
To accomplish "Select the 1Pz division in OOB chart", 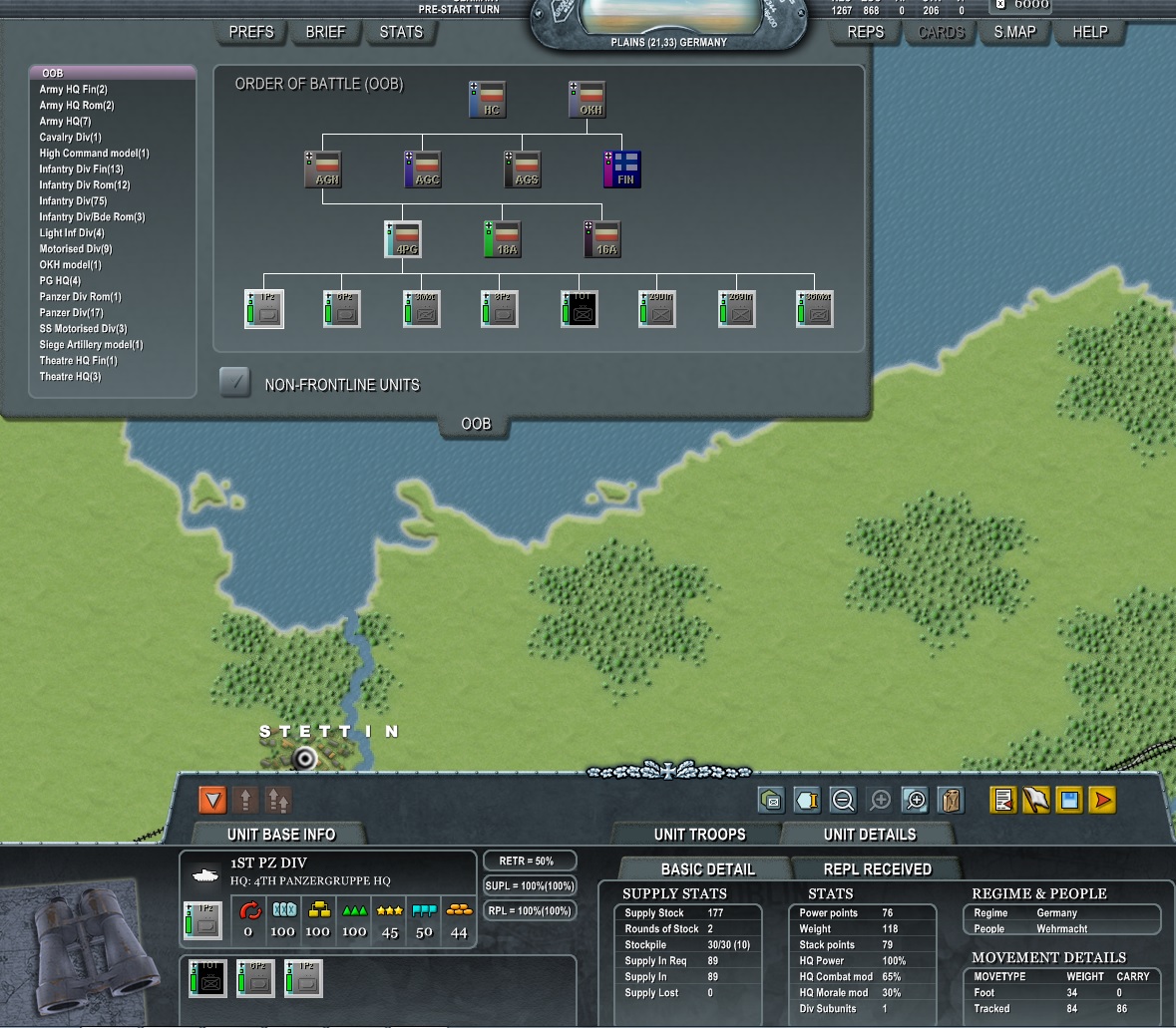I will click(264, 309).
